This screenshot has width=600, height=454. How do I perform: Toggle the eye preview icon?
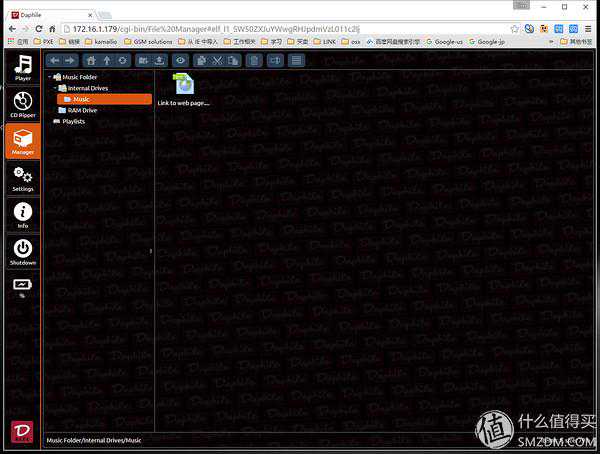tap(180, 61)
